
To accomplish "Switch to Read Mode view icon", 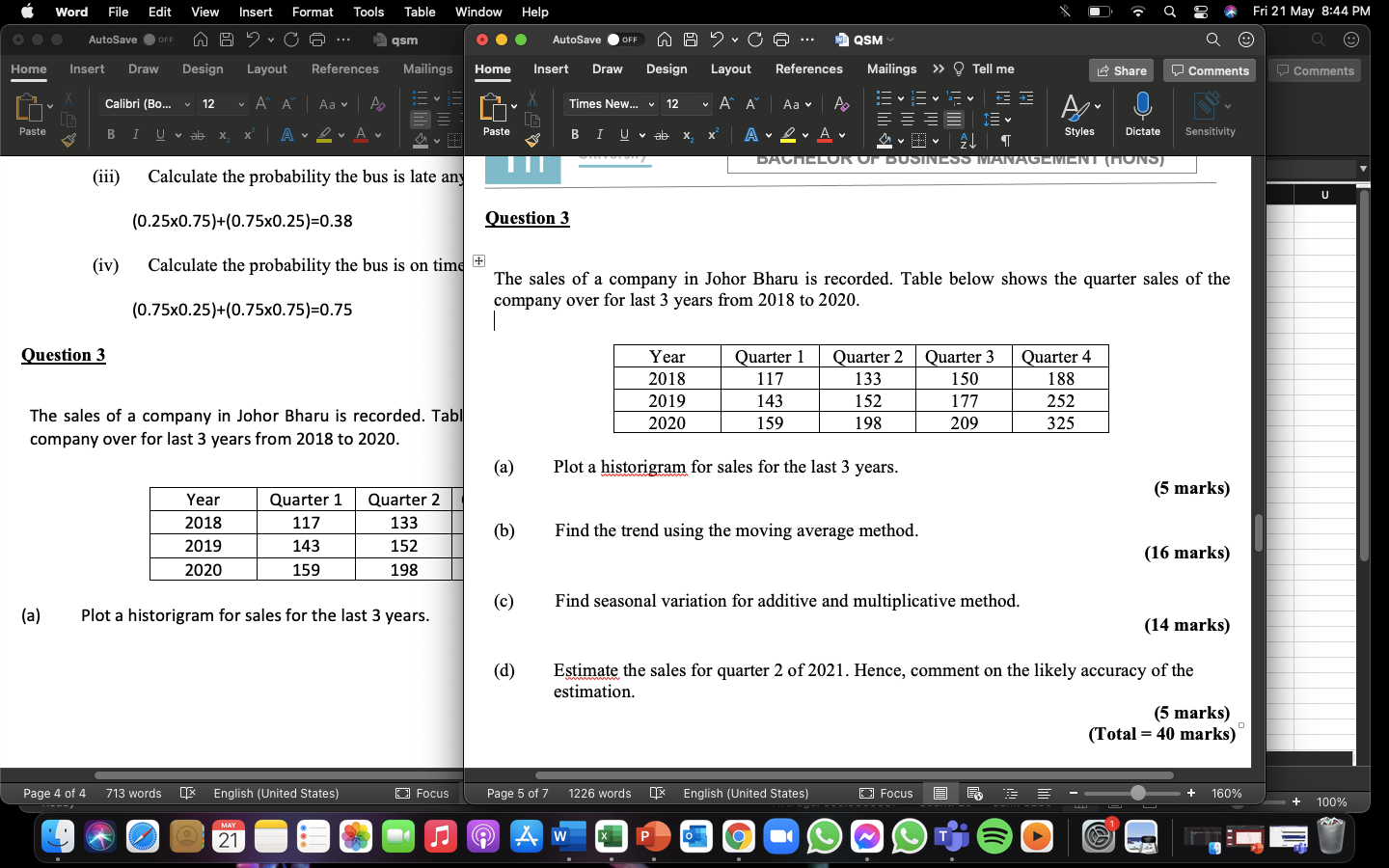I will (x=940, y=794).
